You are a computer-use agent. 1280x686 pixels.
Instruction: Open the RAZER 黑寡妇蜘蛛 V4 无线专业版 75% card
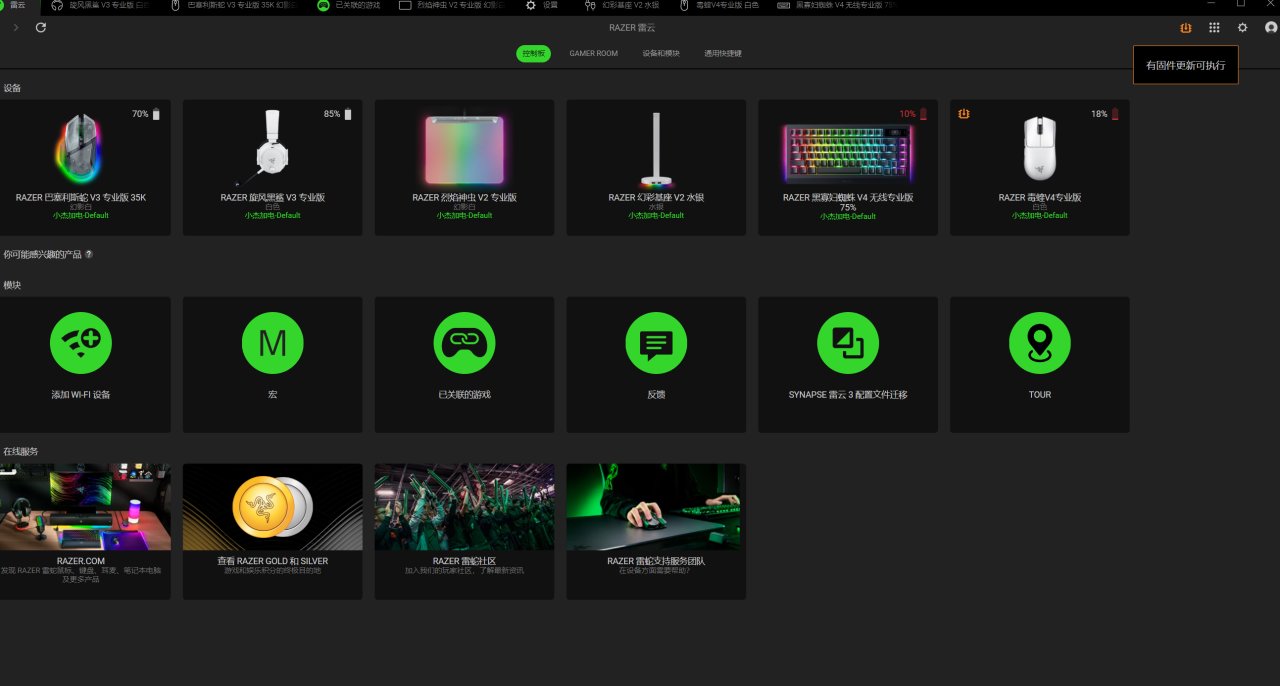(x=848, y=167)
